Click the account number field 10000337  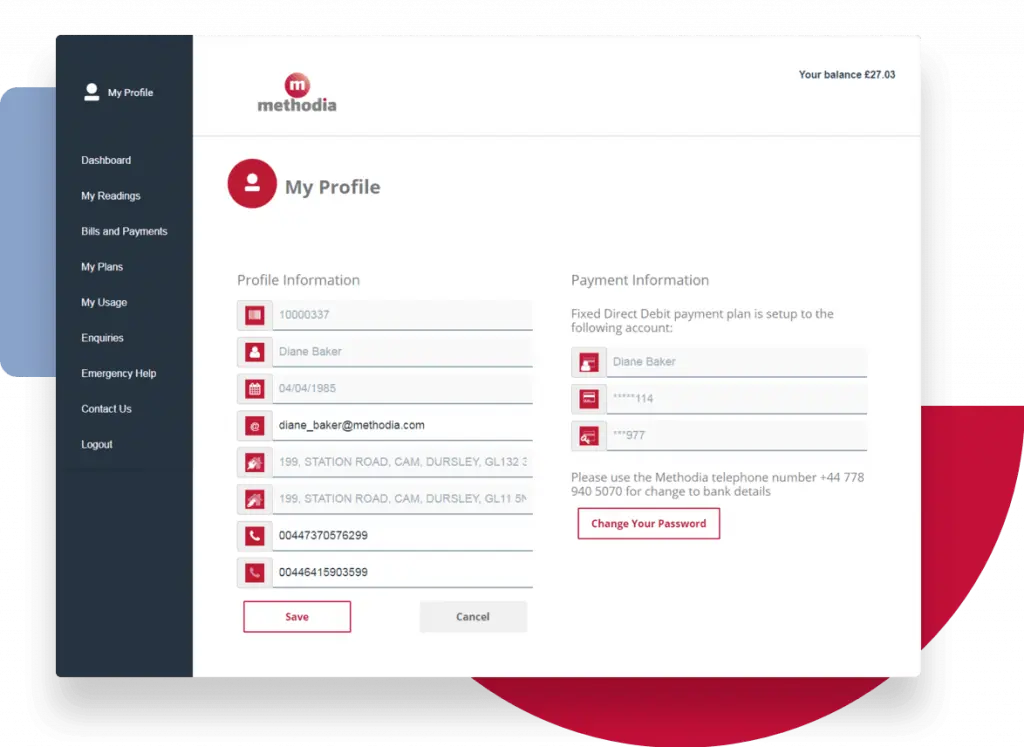(402, 315)
